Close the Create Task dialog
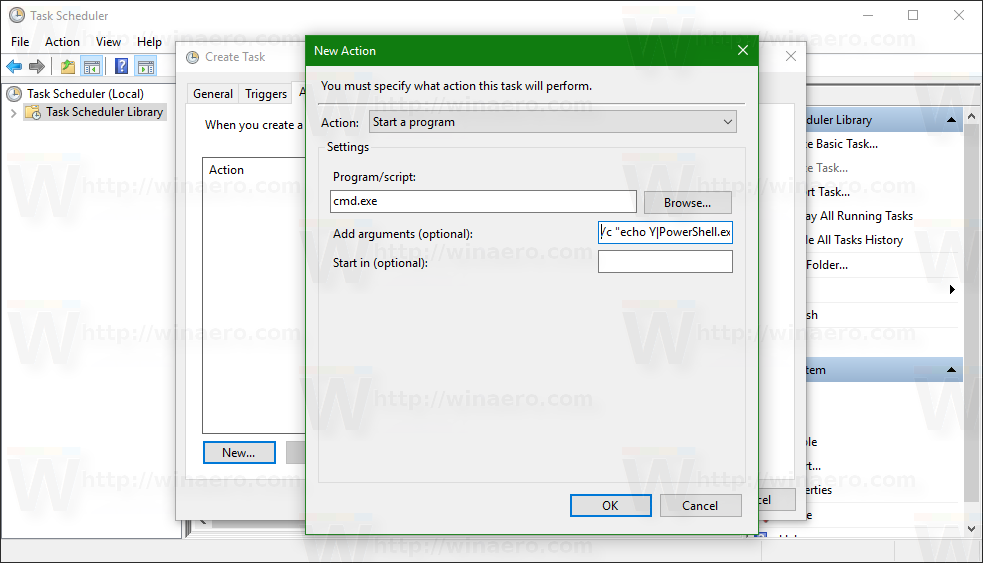Viewport: 983px width, 563px height. click(x=791, y=56)
